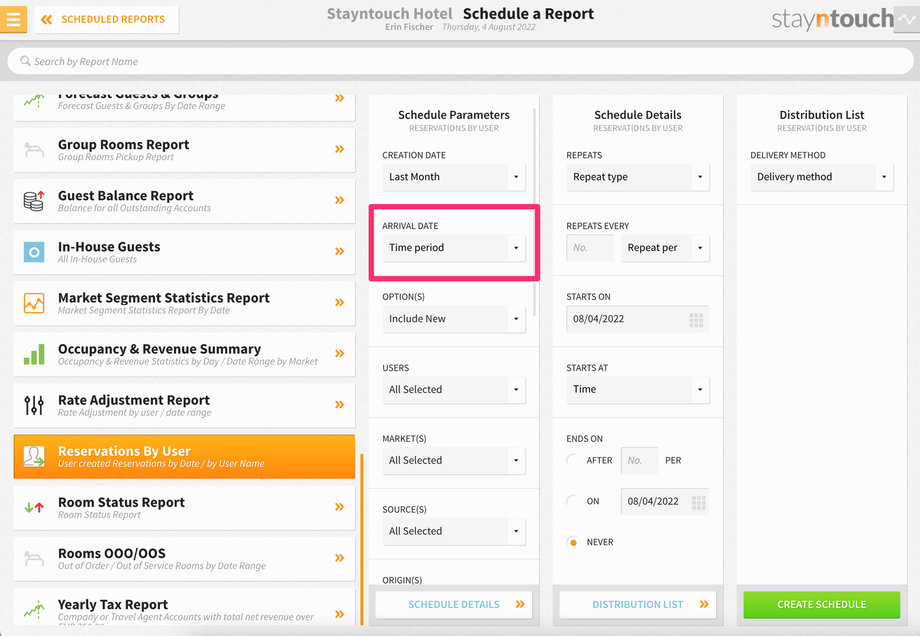Screen dimensions: 920x636
Task: Open In-House Guests chevron arrow
Action: click(x=339, y=251)
